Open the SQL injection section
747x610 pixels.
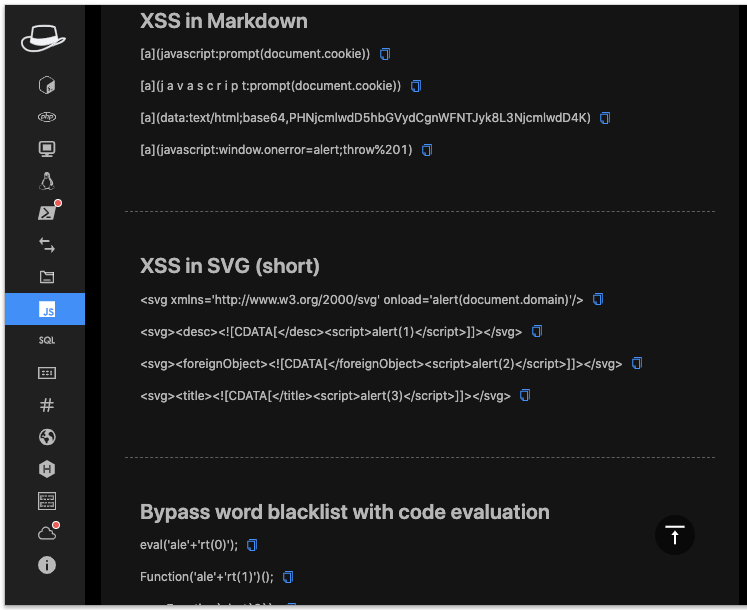[x=47, y=340]
